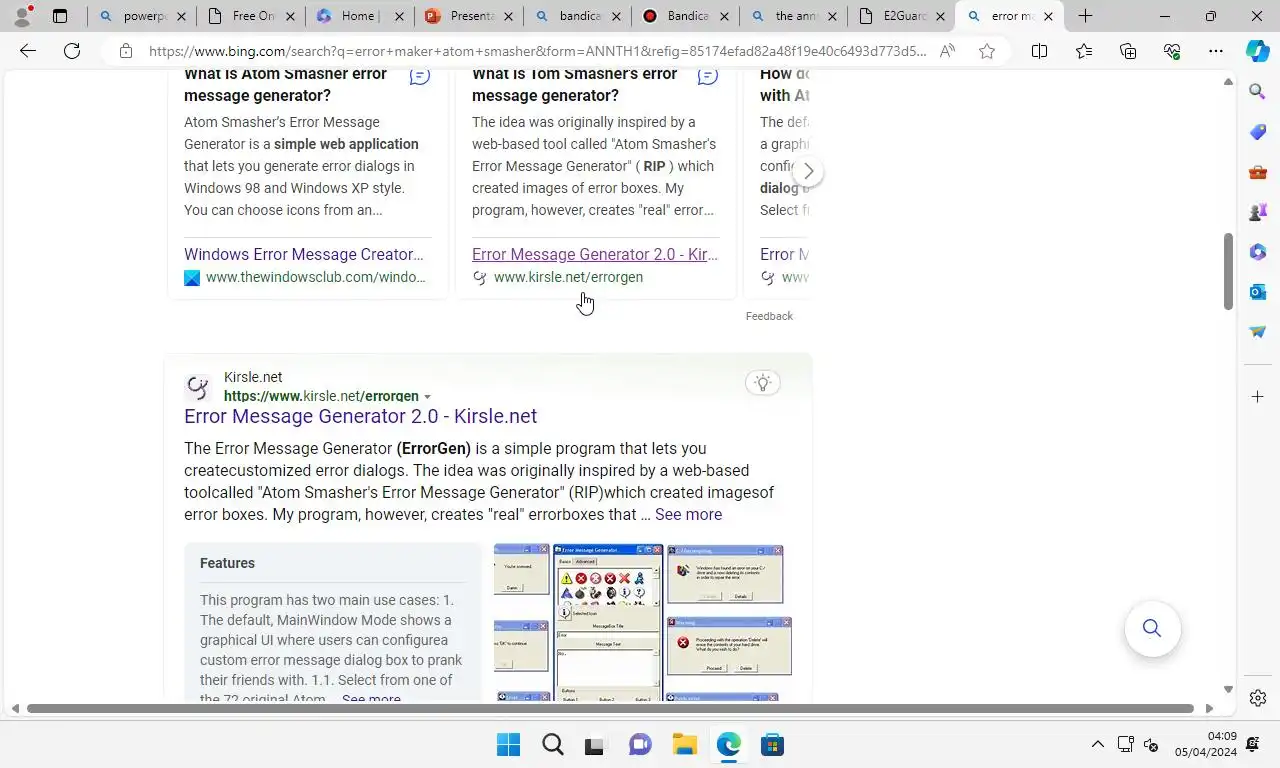Image resolution: width=1280 pixels, height=768 pixels.
Task: View site information lock icon
Action: pyautogui.click(x=125, y=51)
